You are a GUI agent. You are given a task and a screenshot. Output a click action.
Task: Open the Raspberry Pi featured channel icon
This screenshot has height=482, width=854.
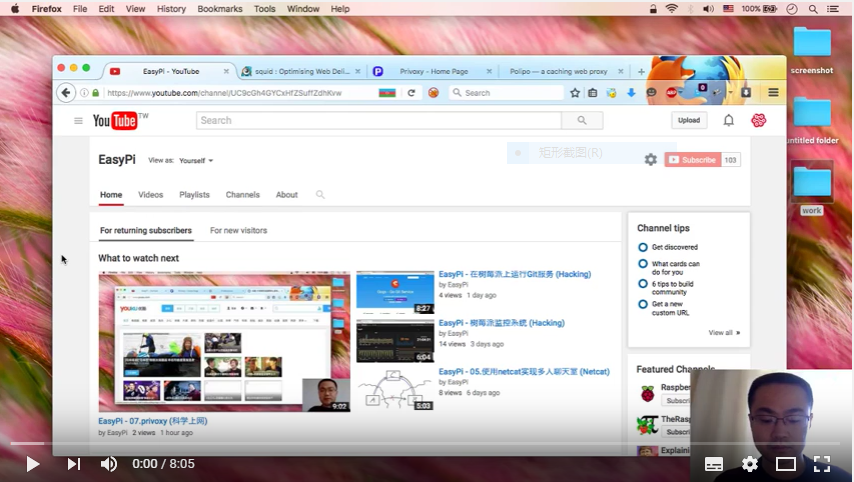click(647, 393)
